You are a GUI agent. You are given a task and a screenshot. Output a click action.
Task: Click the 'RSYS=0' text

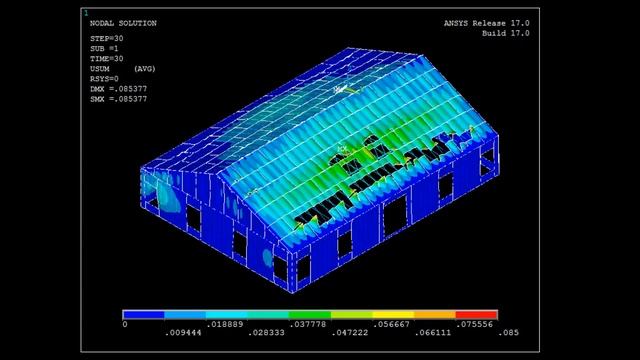click(104, 79)
